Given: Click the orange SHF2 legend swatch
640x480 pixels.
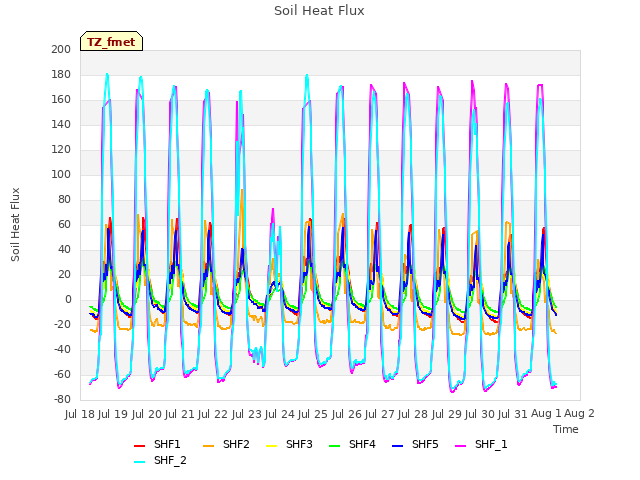Looking at the screenshot, I should pos(209,446).
